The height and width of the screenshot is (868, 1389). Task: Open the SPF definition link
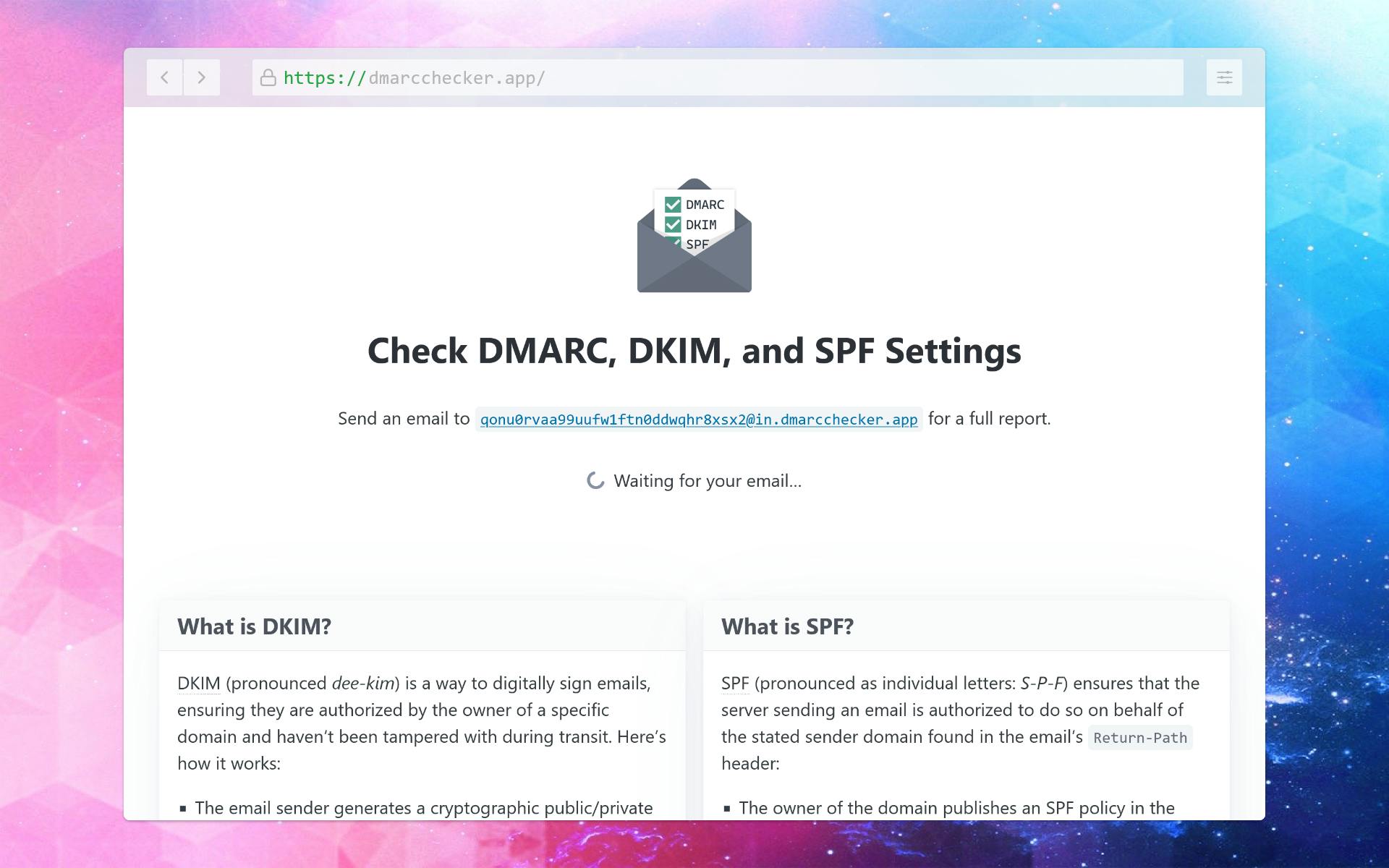(x=734, y=682)
